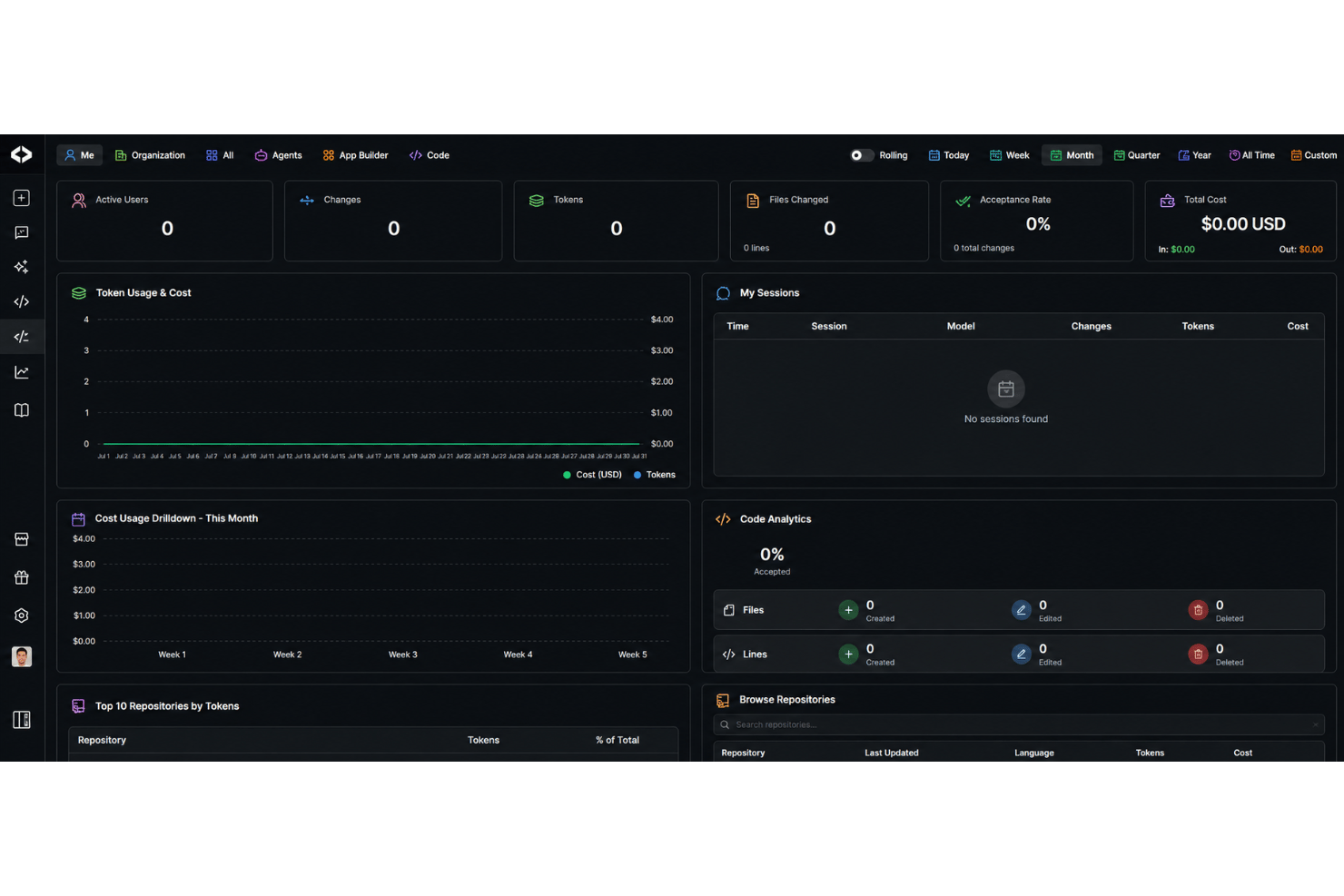Screen dimensions: 1344x896
Task: Open the gift icon in sidebar
Action: (x=22, y=577)
